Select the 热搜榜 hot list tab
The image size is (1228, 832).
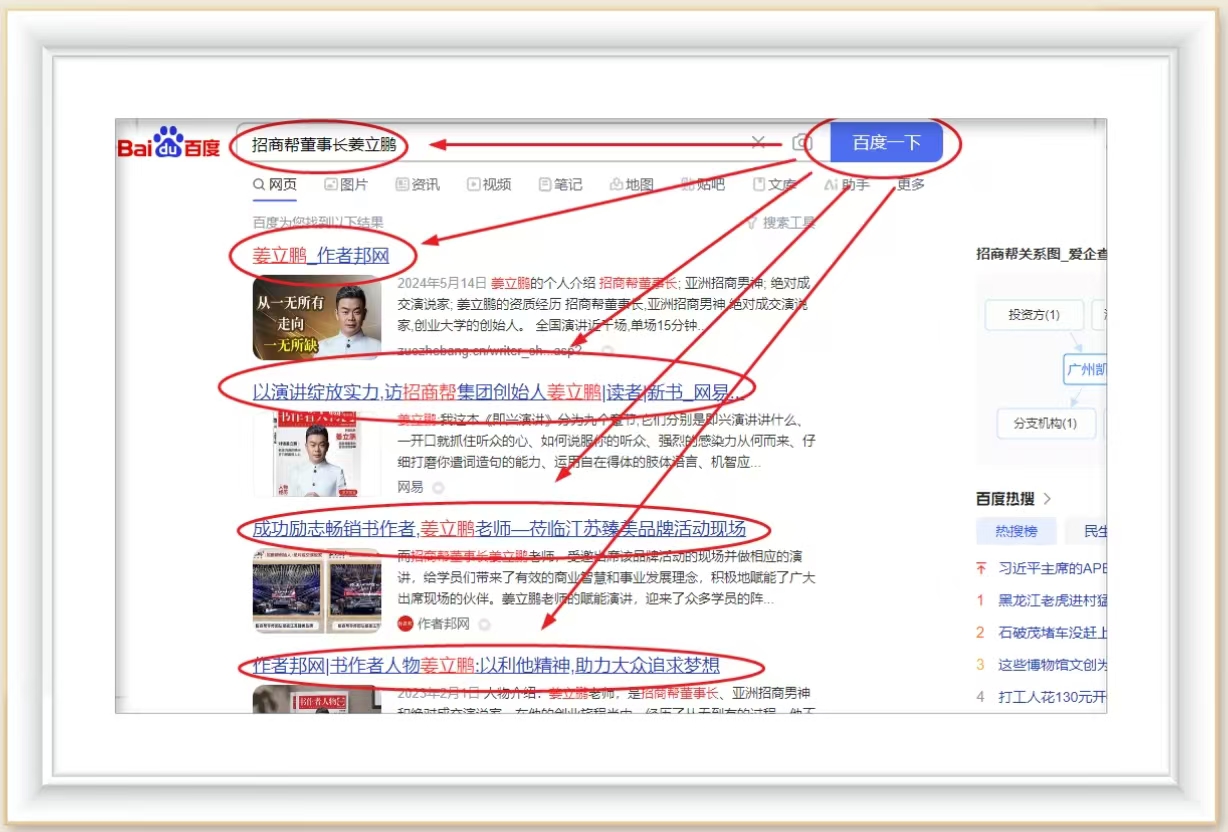(x=1015, y=531)
